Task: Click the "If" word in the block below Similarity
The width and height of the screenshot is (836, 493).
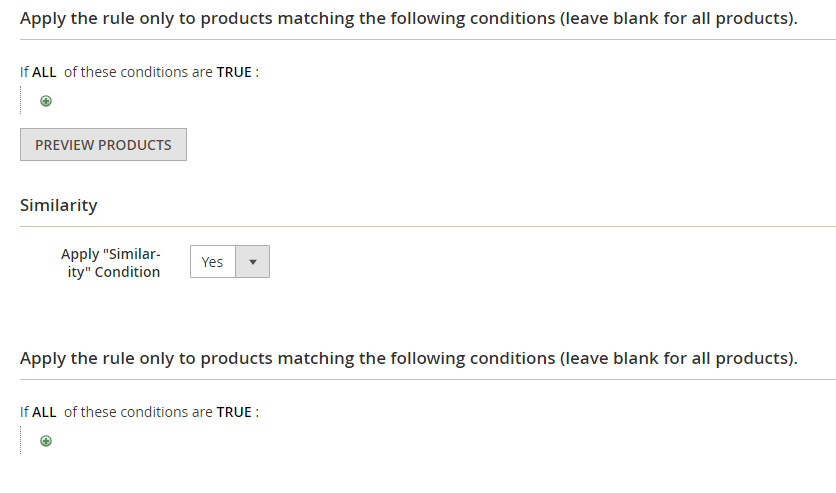Action: pyautogui.click(x=25, y=412)
